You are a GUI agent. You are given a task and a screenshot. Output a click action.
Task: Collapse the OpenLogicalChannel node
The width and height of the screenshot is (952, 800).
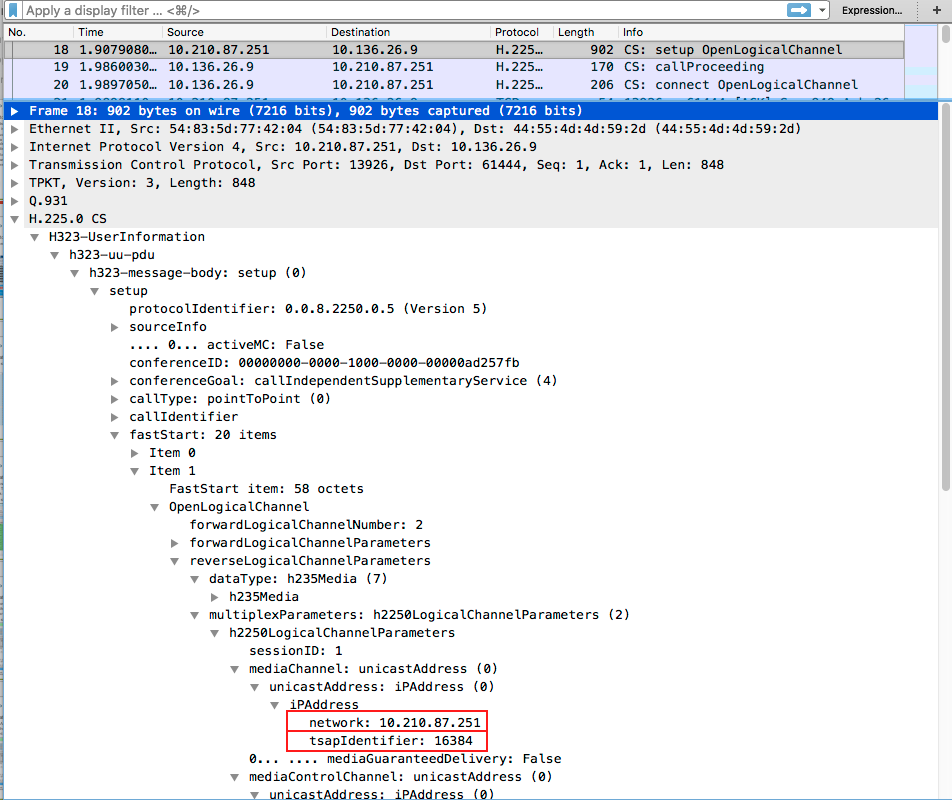[155, 507]
